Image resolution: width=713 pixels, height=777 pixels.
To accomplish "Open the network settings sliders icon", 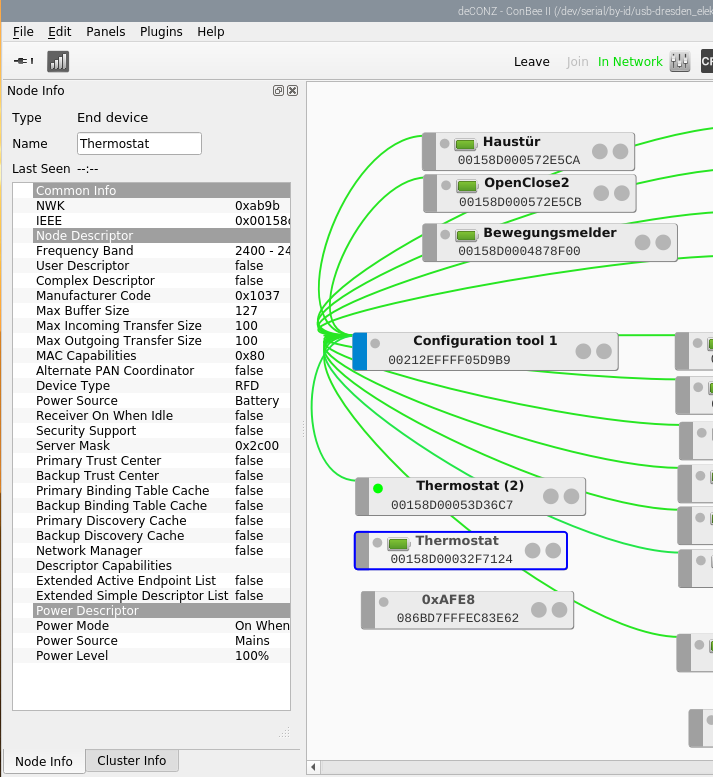I will pos(680,61).
